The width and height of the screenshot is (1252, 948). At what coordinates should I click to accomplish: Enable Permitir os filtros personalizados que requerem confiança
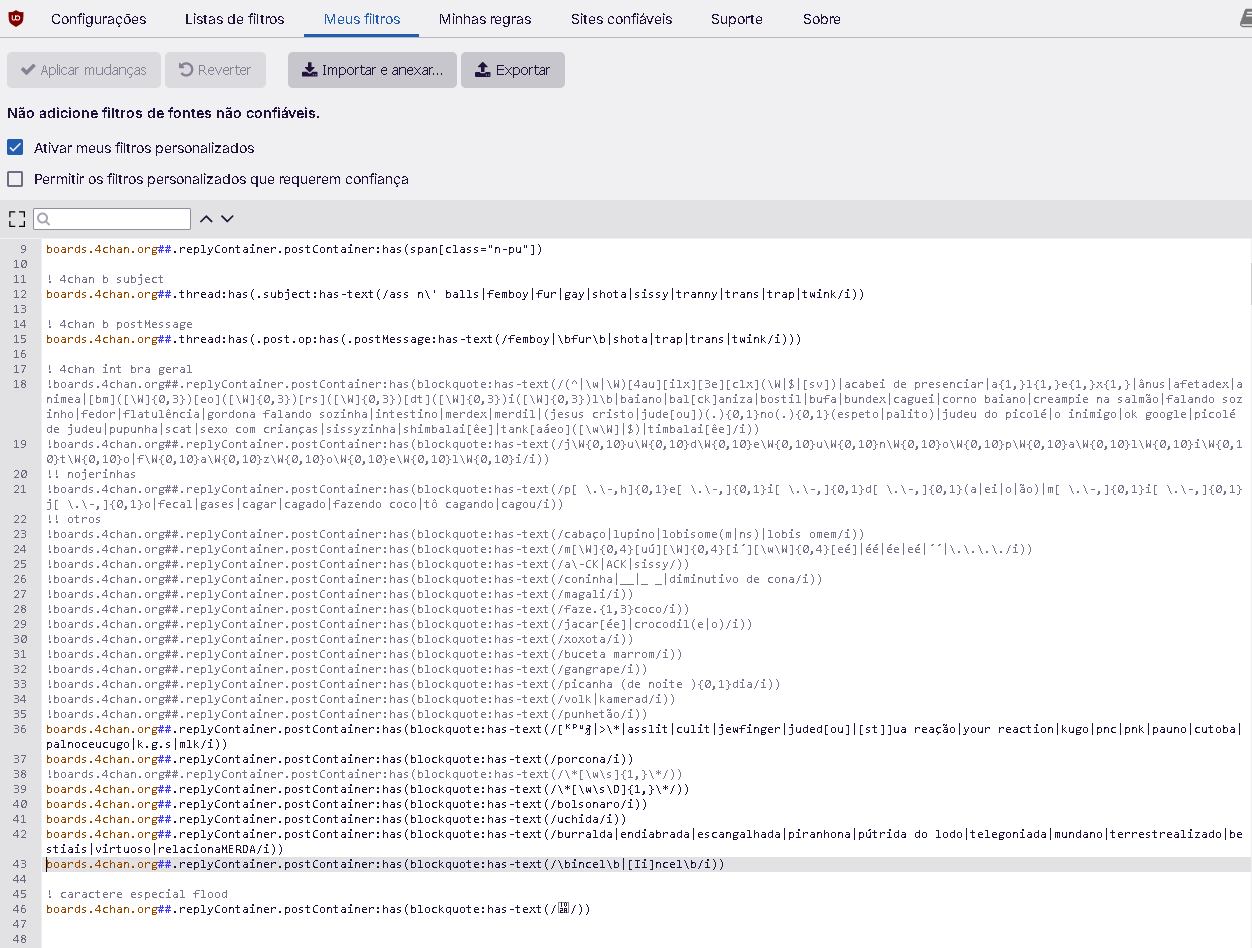[15, 179]
